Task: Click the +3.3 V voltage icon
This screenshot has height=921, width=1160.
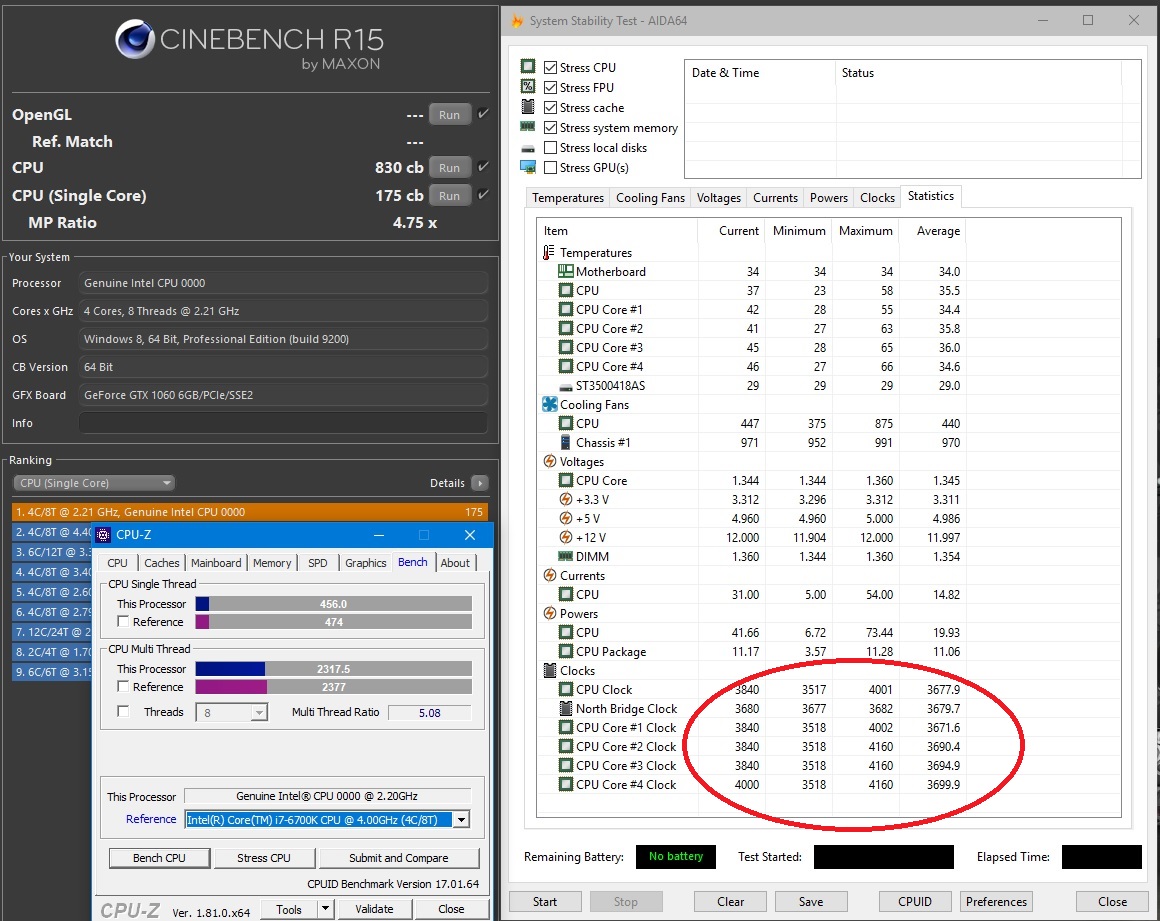Action: 565,499
